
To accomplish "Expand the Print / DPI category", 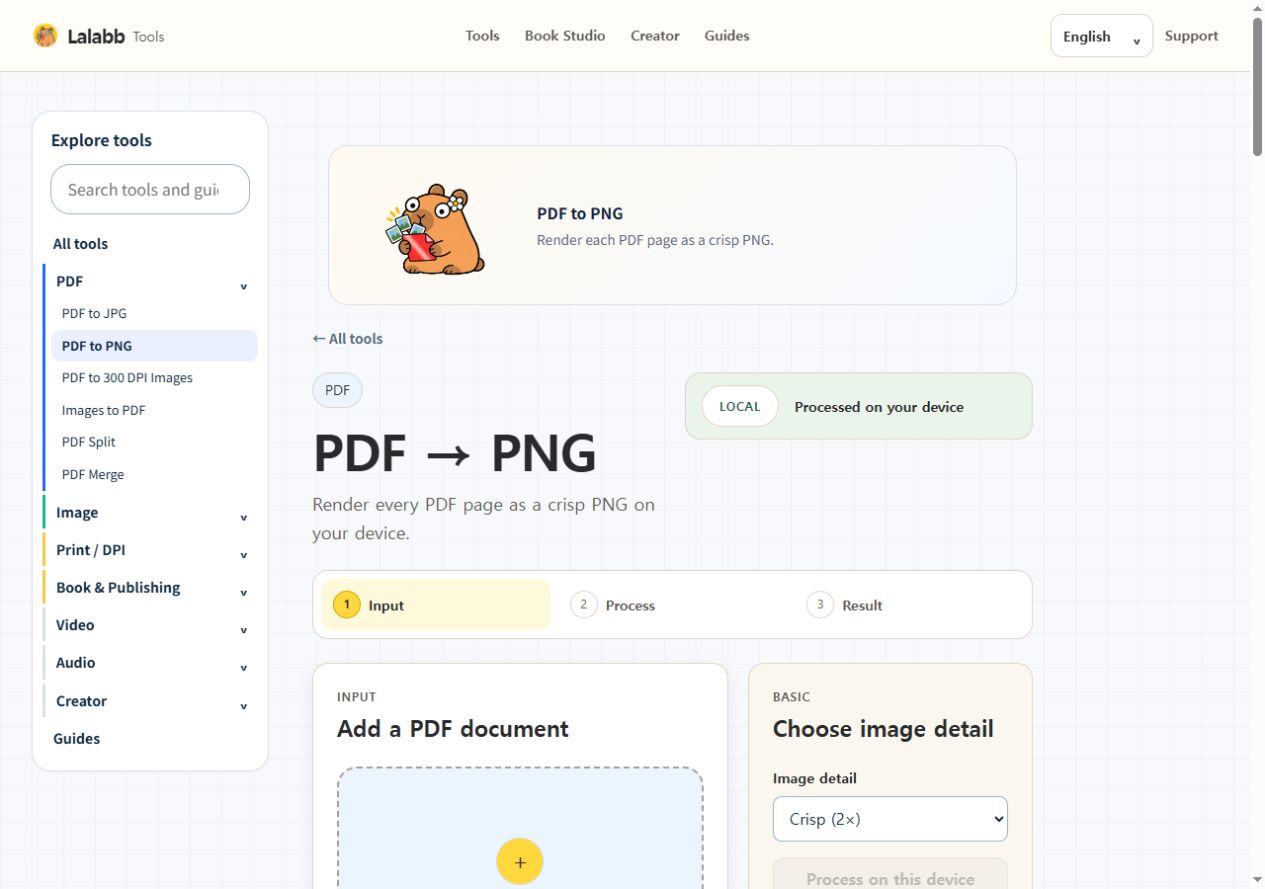I will [150, 550].
